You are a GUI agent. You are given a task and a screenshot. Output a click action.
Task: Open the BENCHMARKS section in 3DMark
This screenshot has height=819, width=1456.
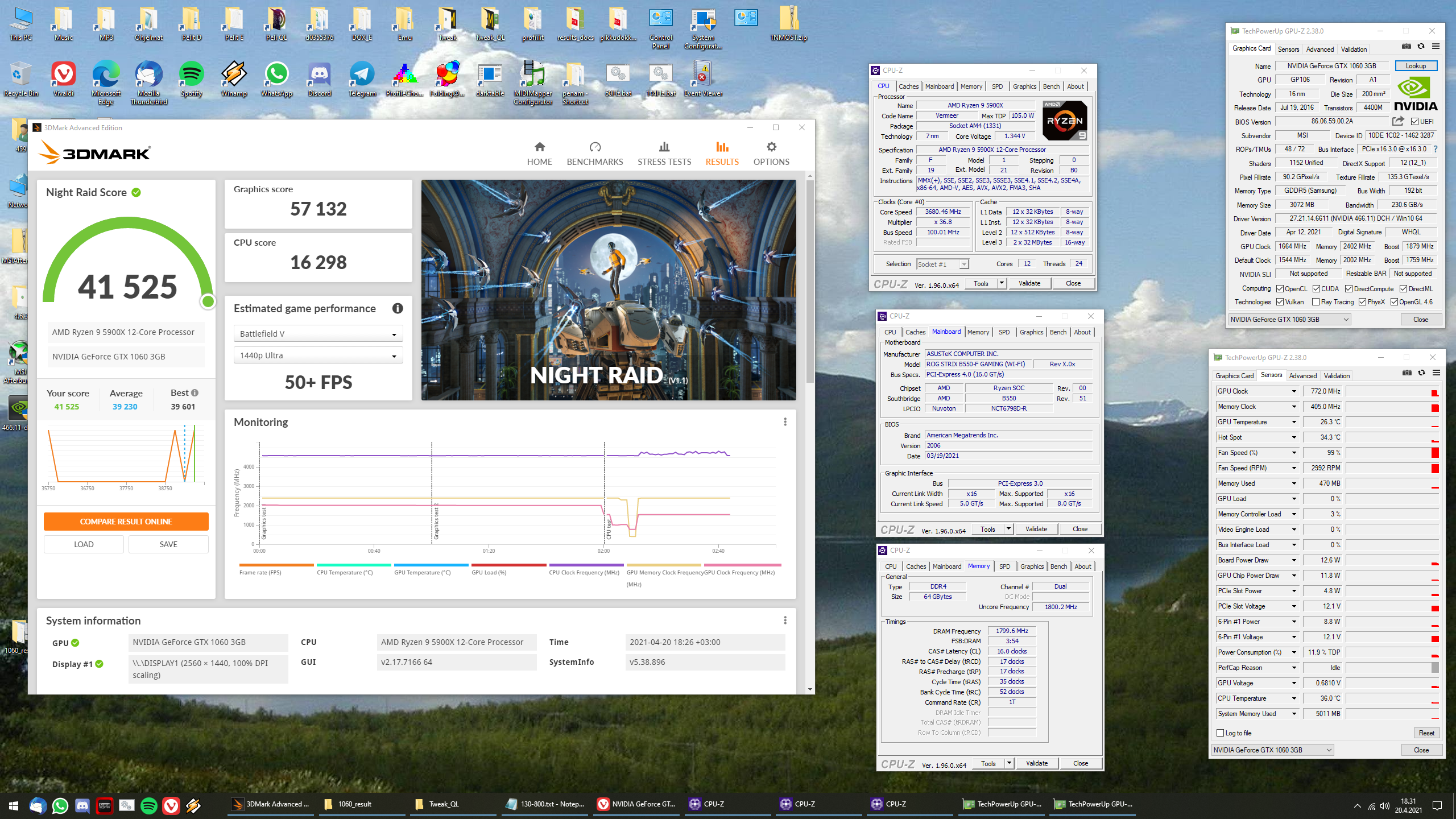(594, 154)
